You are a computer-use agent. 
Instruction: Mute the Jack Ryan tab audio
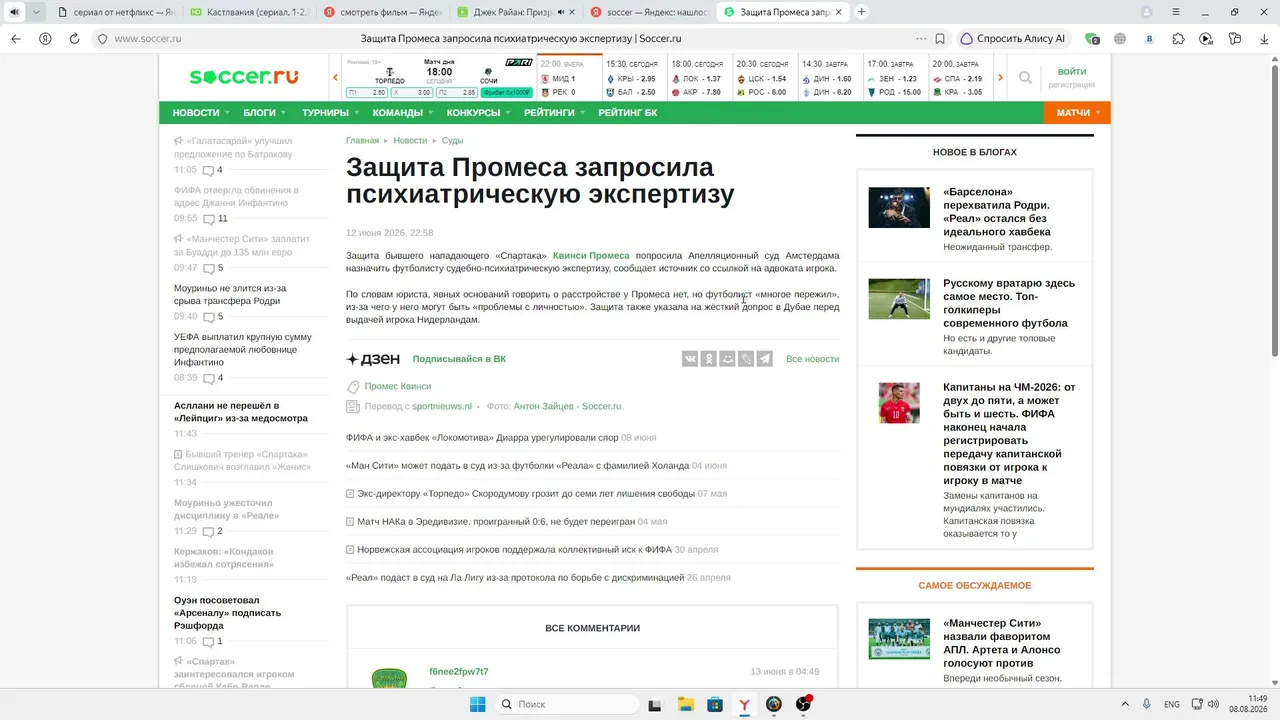(560, 12)
